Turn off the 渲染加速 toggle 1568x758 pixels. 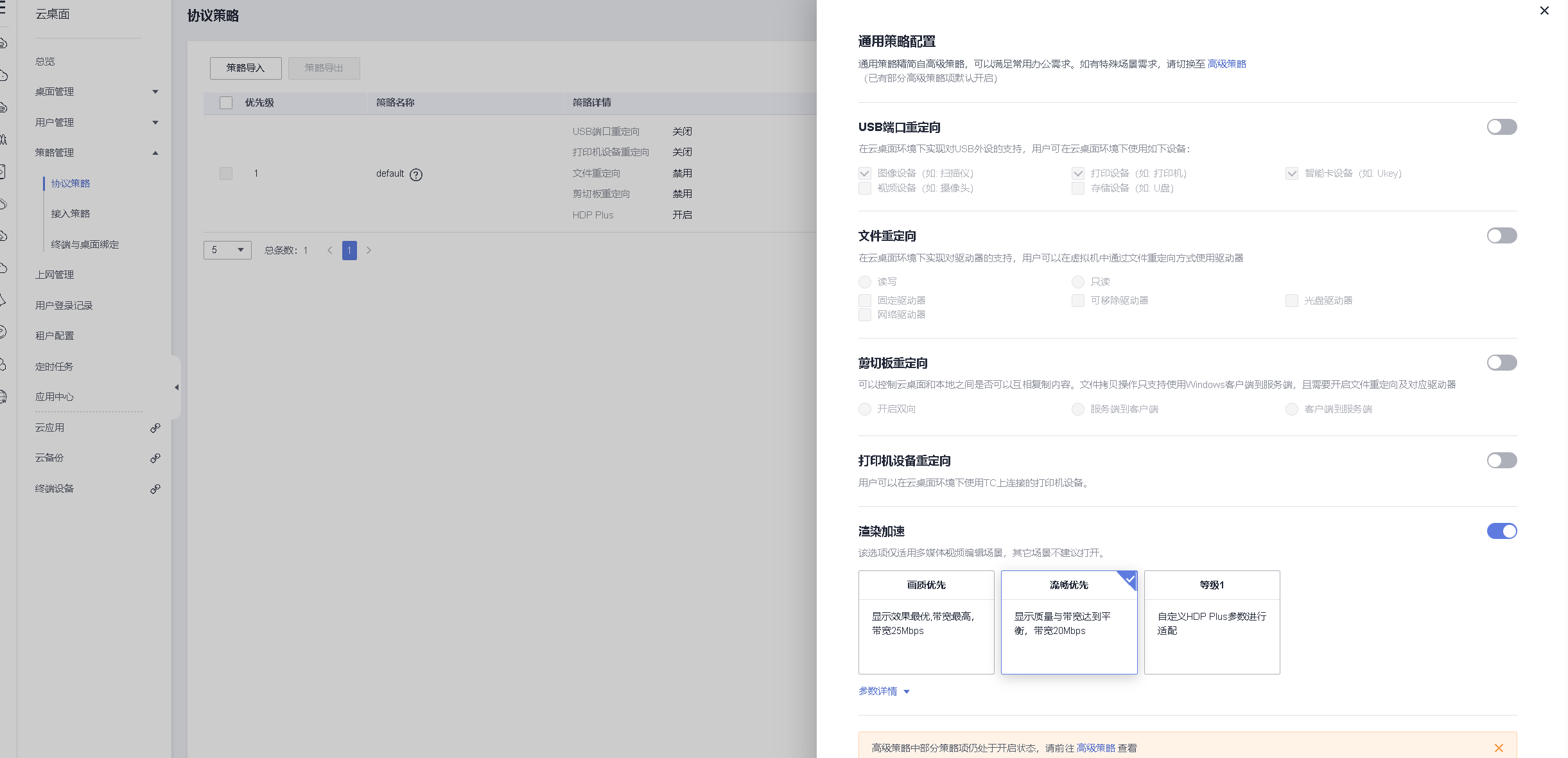1501,531
